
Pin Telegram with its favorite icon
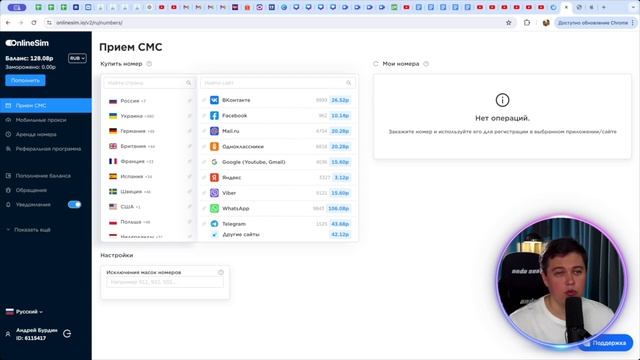pos(204,224)
